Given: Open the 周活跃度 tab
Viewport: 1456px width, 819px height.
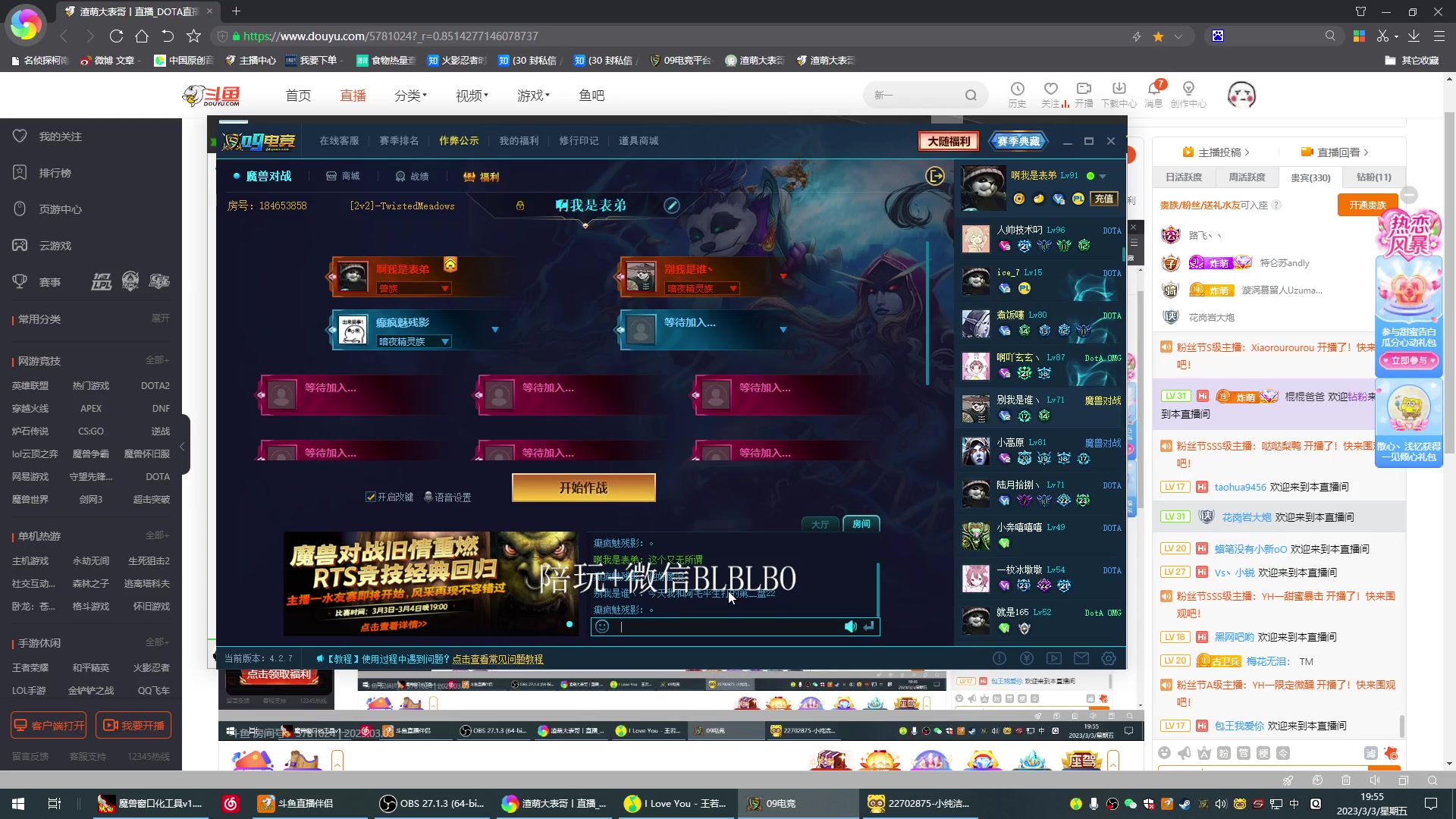Looking at the screenshot, I should pos(1247,177).
